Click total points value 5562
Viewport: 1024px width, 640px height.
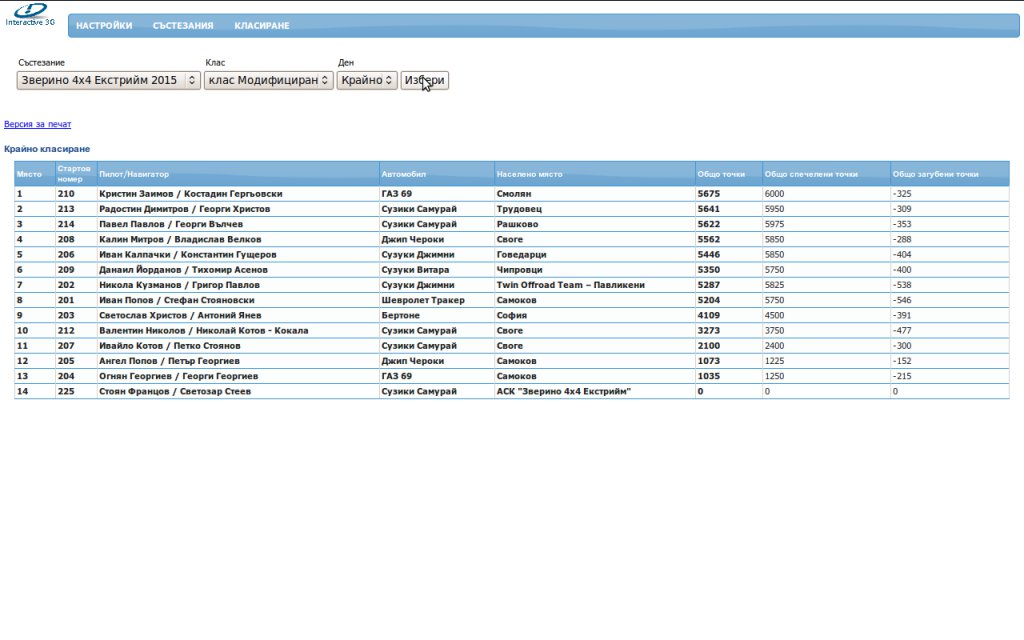click(709, 240)
